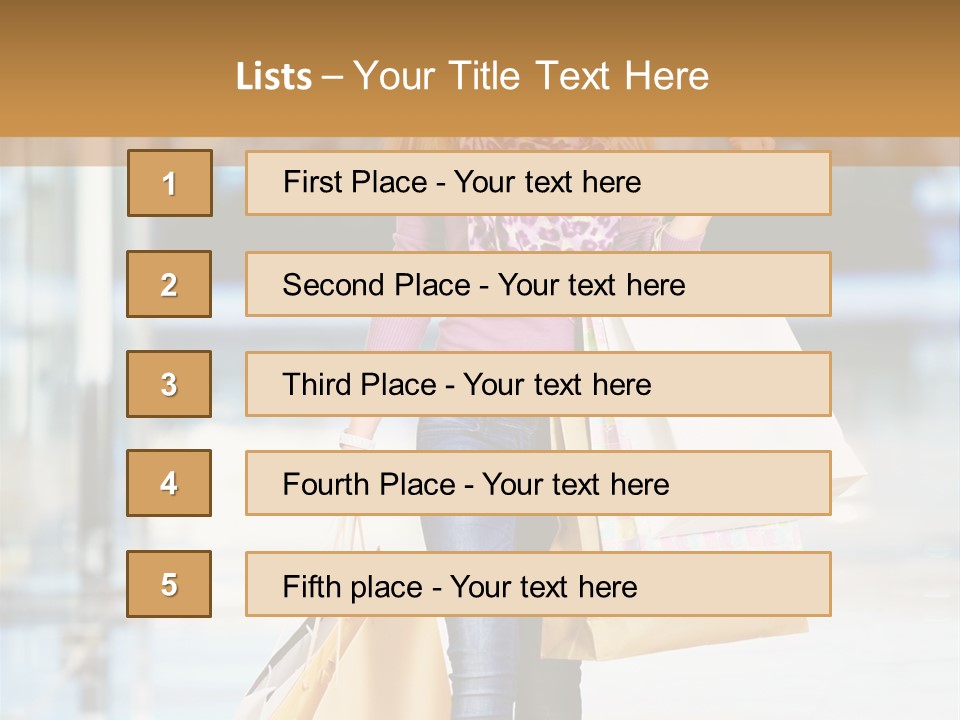Click the words 'Your Title Text Here'

531,76
